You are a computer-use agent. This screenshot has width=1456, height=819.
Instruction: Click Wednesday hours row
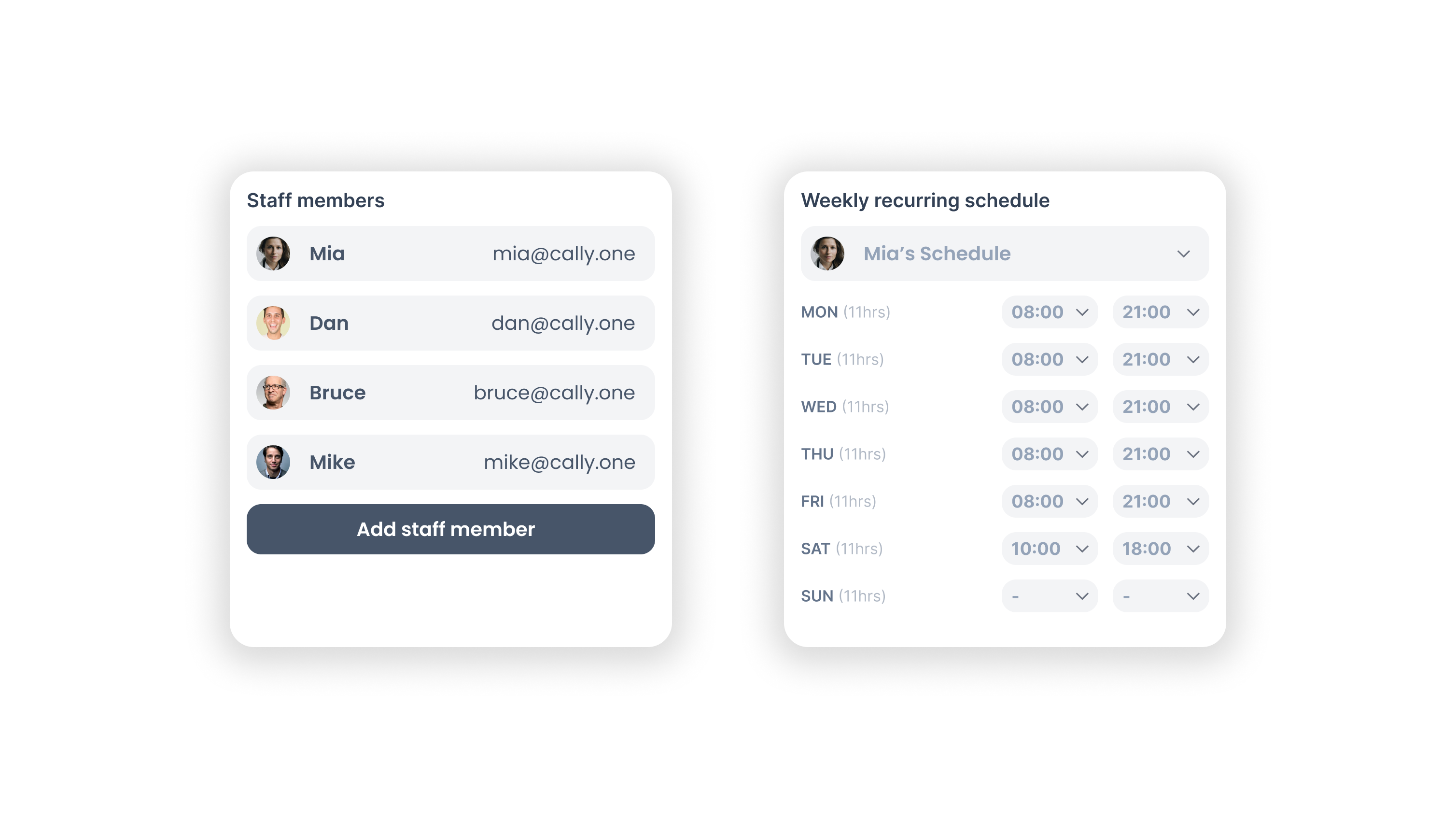pos(1004,407)
